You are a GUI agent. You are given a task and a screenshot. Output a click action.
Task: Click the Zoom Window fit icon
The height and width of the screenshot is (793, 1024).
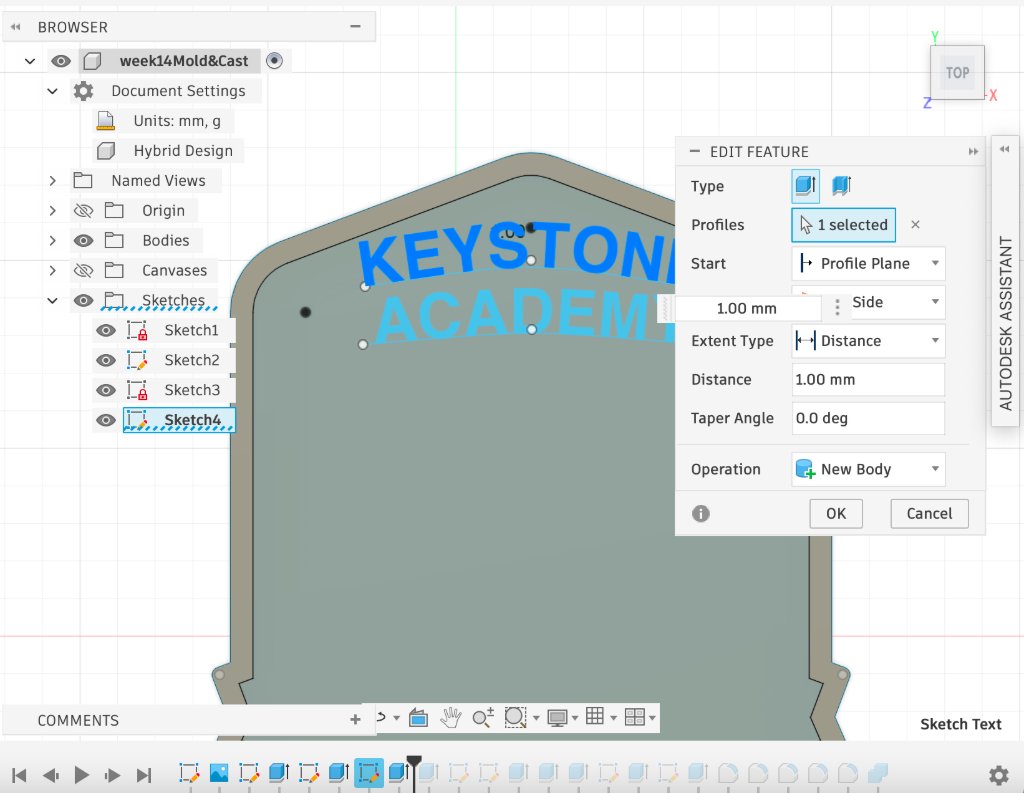click(x=515, y=718)
